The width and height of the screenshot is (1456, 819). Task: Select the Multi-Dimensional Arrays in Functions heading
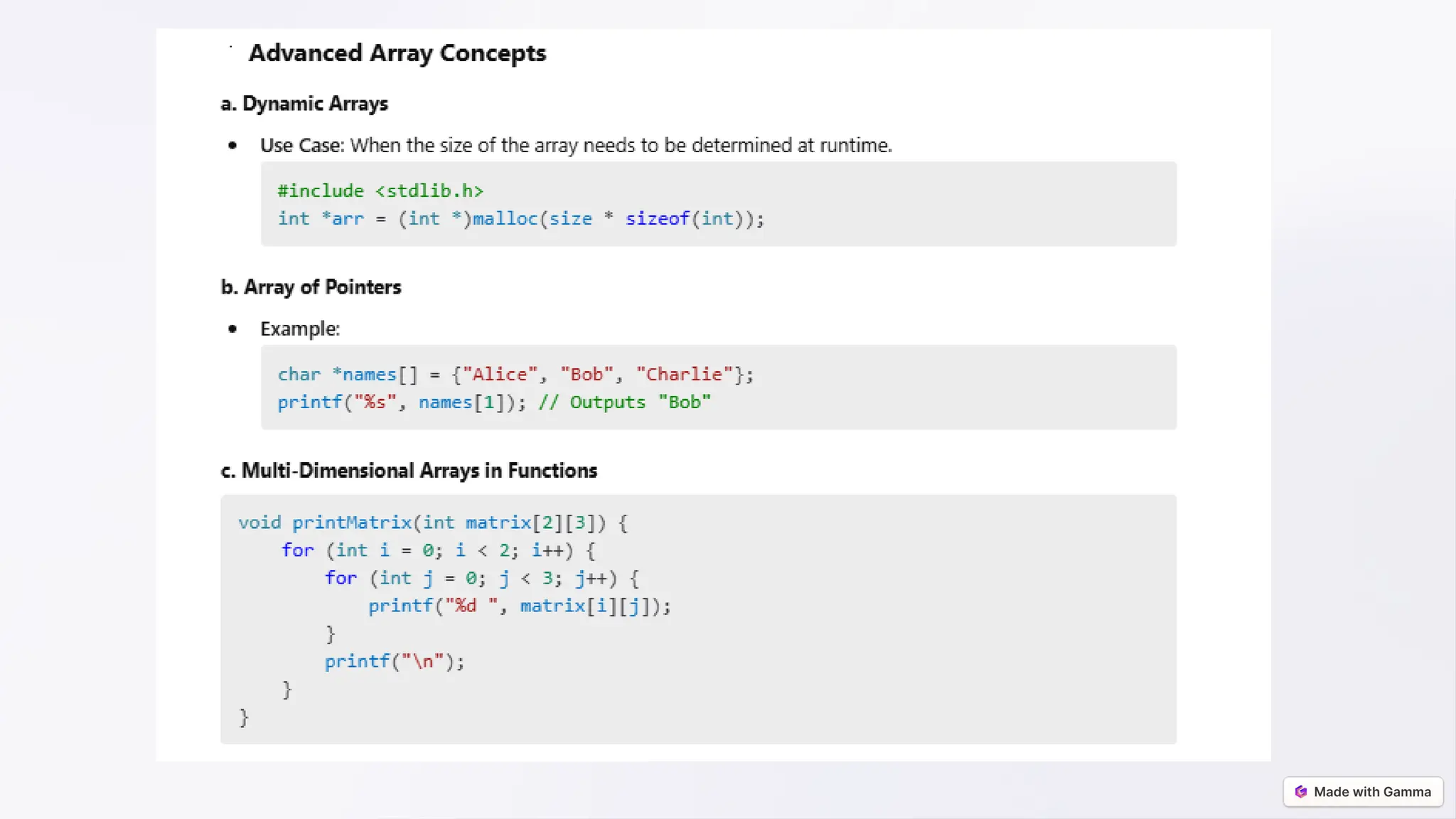pyautogui.click(x=409, y=471)
